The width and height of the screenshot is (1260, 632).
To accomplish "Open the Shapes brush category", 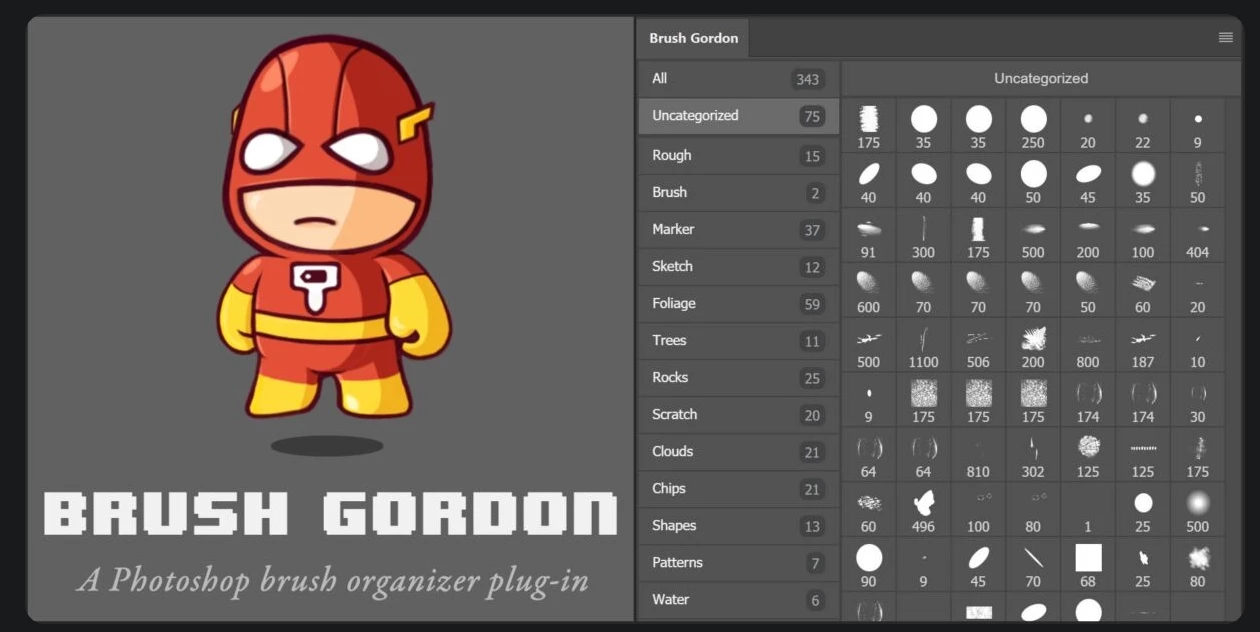I will [x=738, y=526].
